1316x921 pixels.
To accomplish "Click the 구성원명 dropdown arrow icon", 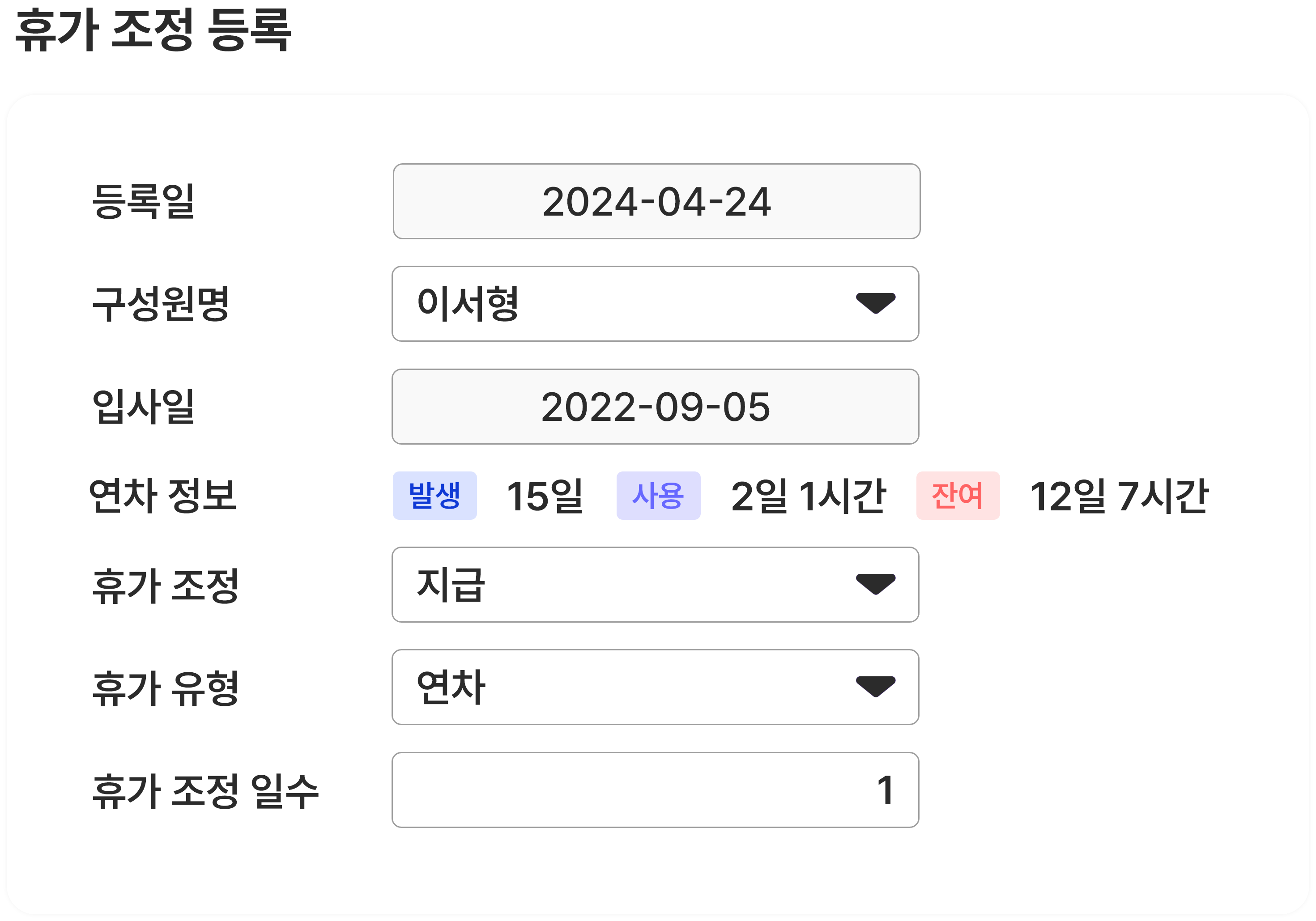I will pos(875,303).
